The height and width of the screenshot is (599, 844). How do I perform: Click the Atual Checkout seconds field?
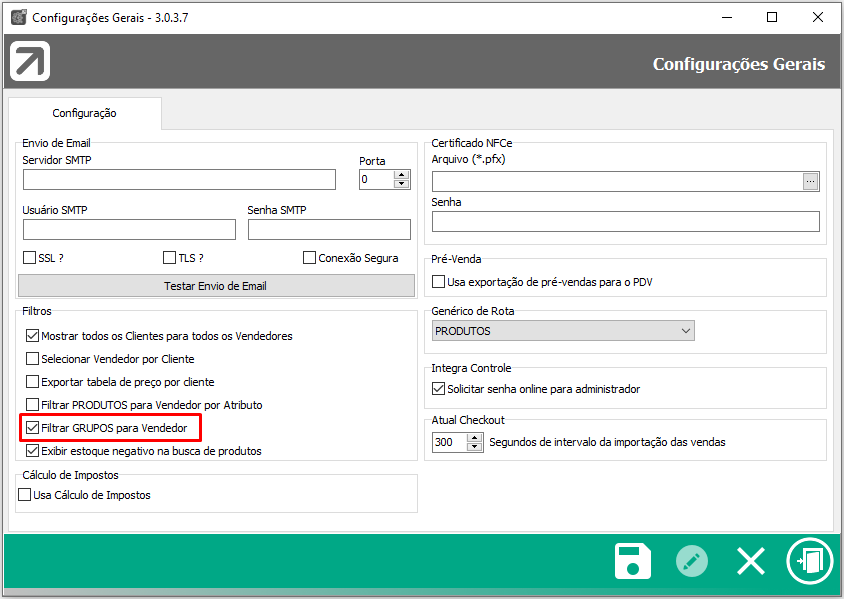(449, 442)
